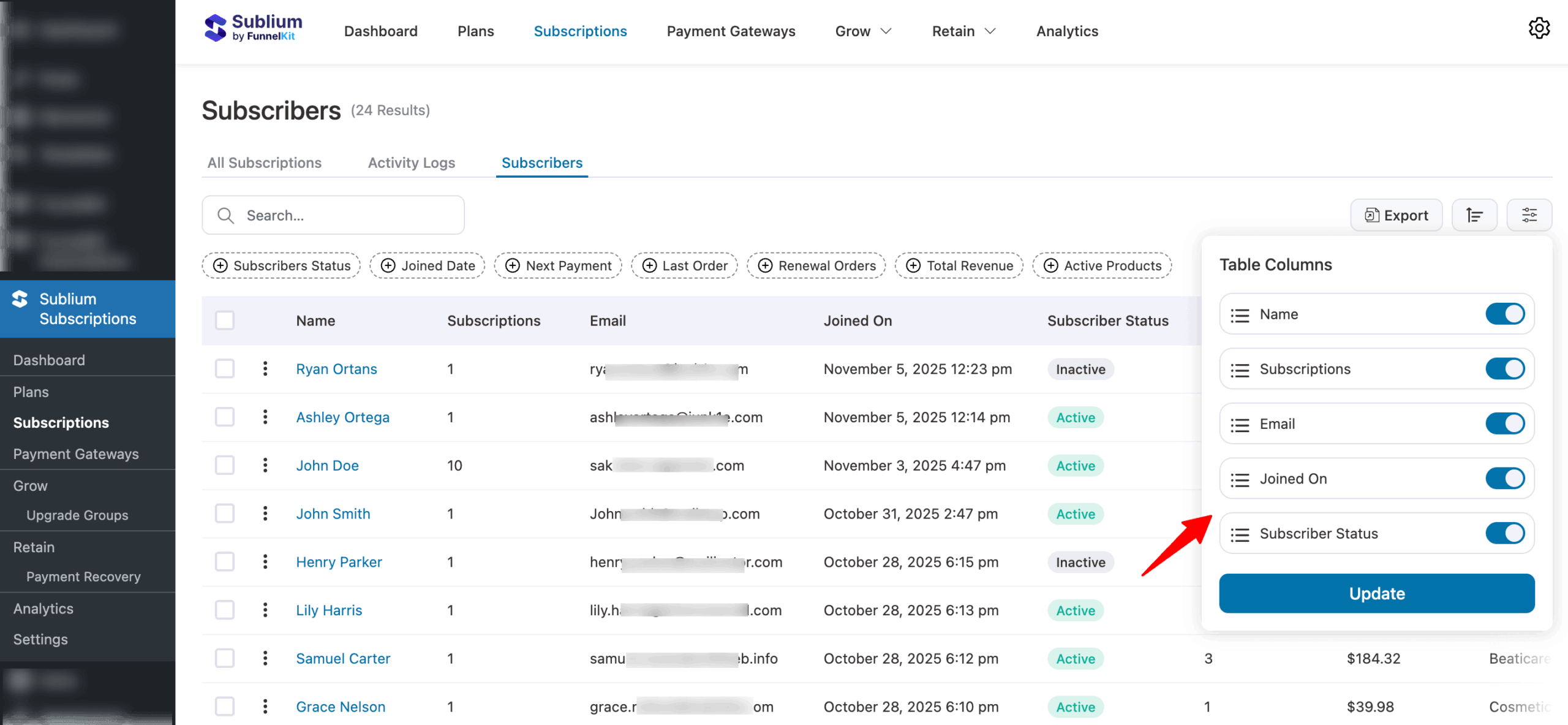Open the Export option
1568x725 pixels.
tap(1396, 214)
